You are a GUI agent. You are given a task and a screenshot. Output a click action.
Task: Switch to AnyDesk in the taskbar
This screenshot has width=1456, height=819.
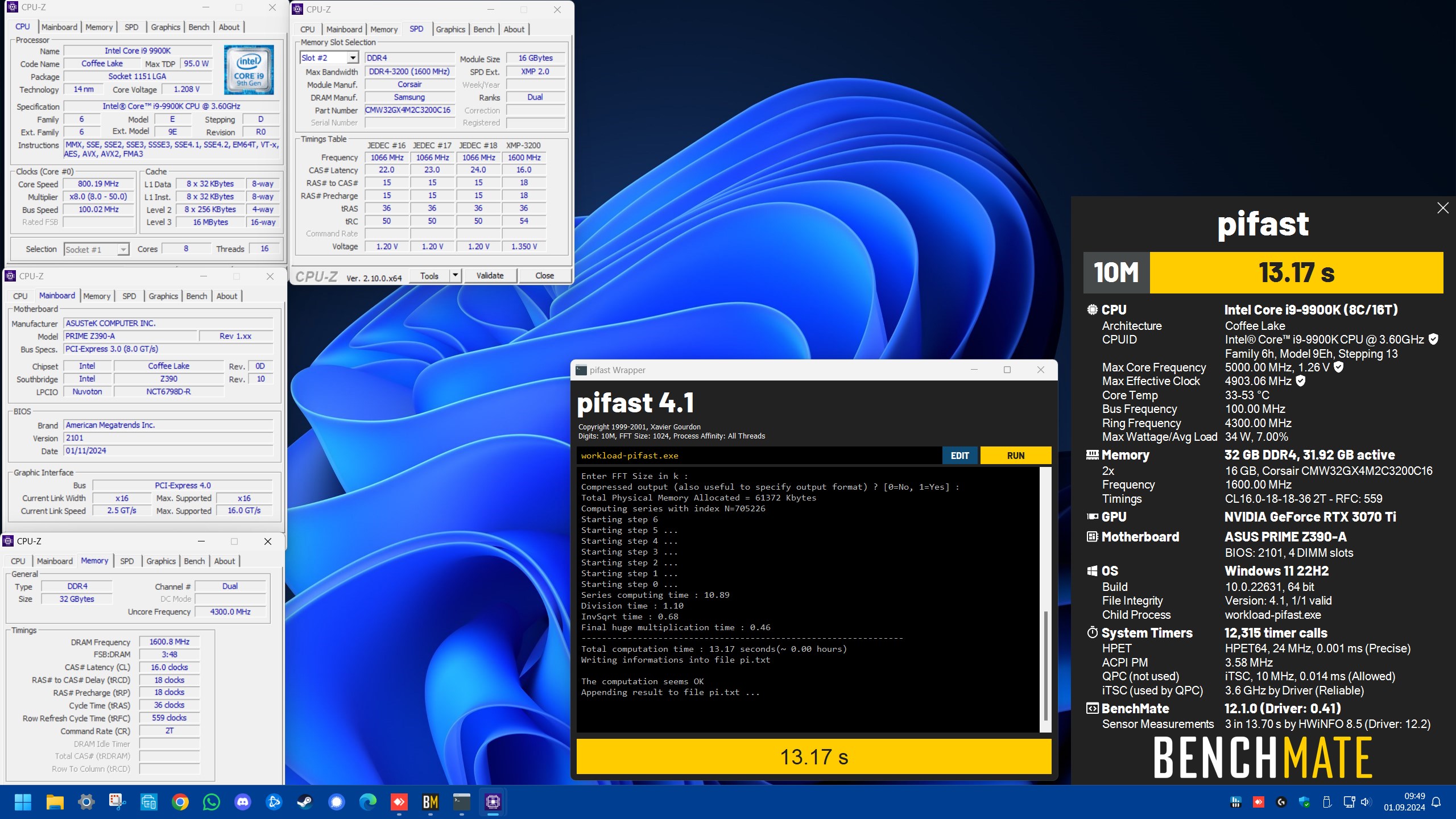pos(399,802)
